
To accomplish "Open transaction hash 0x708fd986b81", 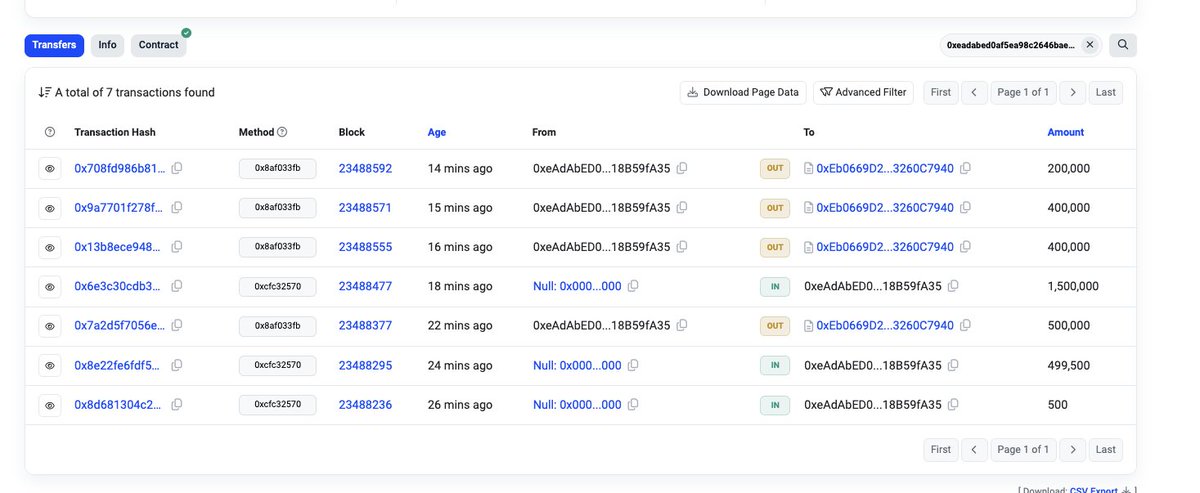I will pos(120,168).
